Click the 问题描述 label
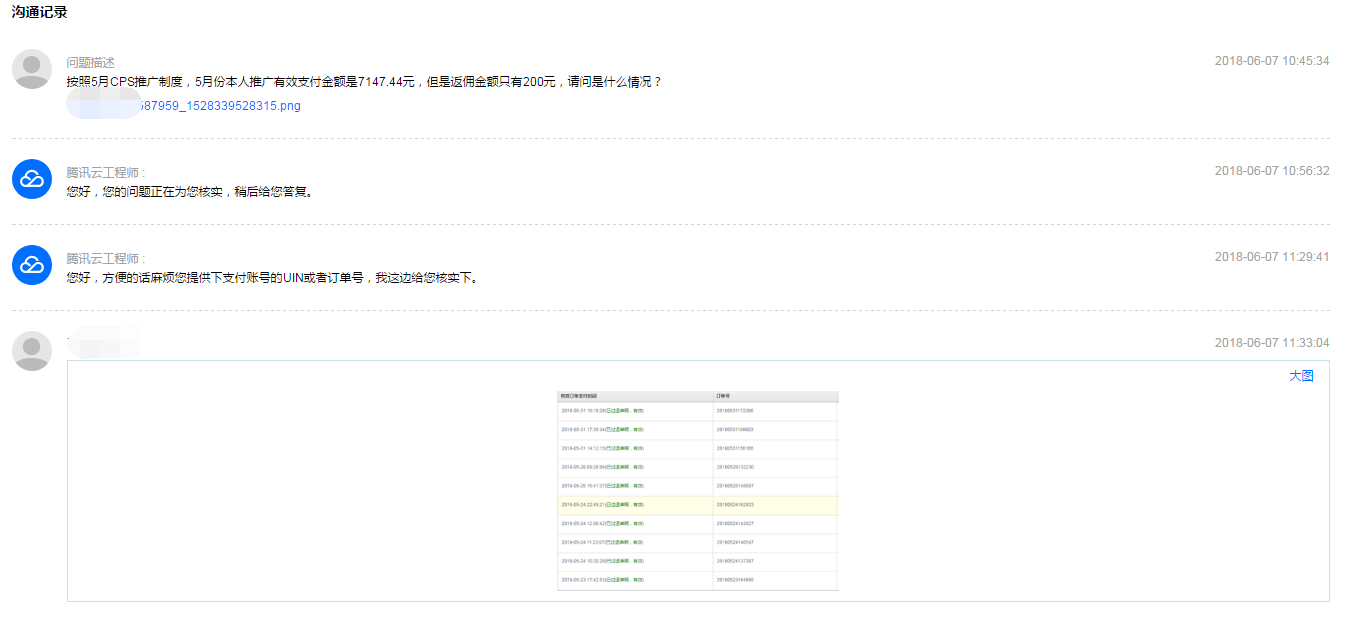1347x617 pixels. (x=91, y=63)
